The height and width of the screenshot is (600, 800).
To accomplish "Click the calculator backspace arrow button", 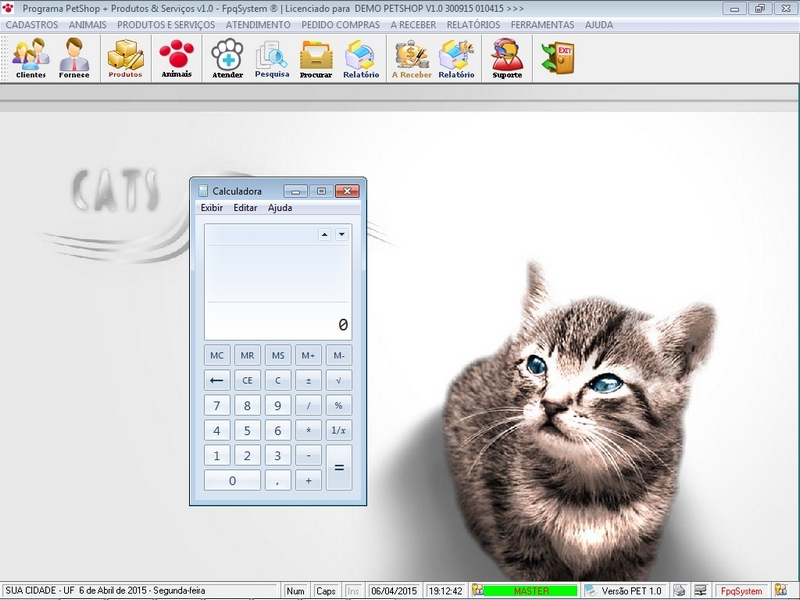I will 217,380.
